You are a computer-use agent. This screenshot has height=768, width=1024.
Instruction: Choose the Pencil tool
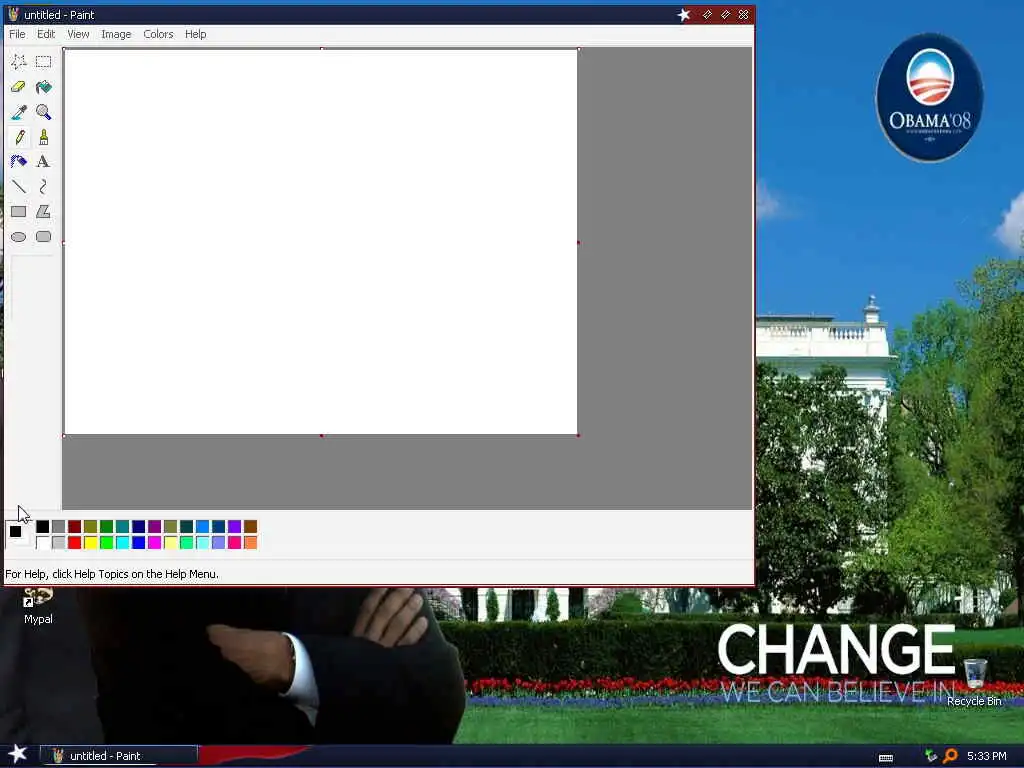pyautogui.click(x=19, y=137)
